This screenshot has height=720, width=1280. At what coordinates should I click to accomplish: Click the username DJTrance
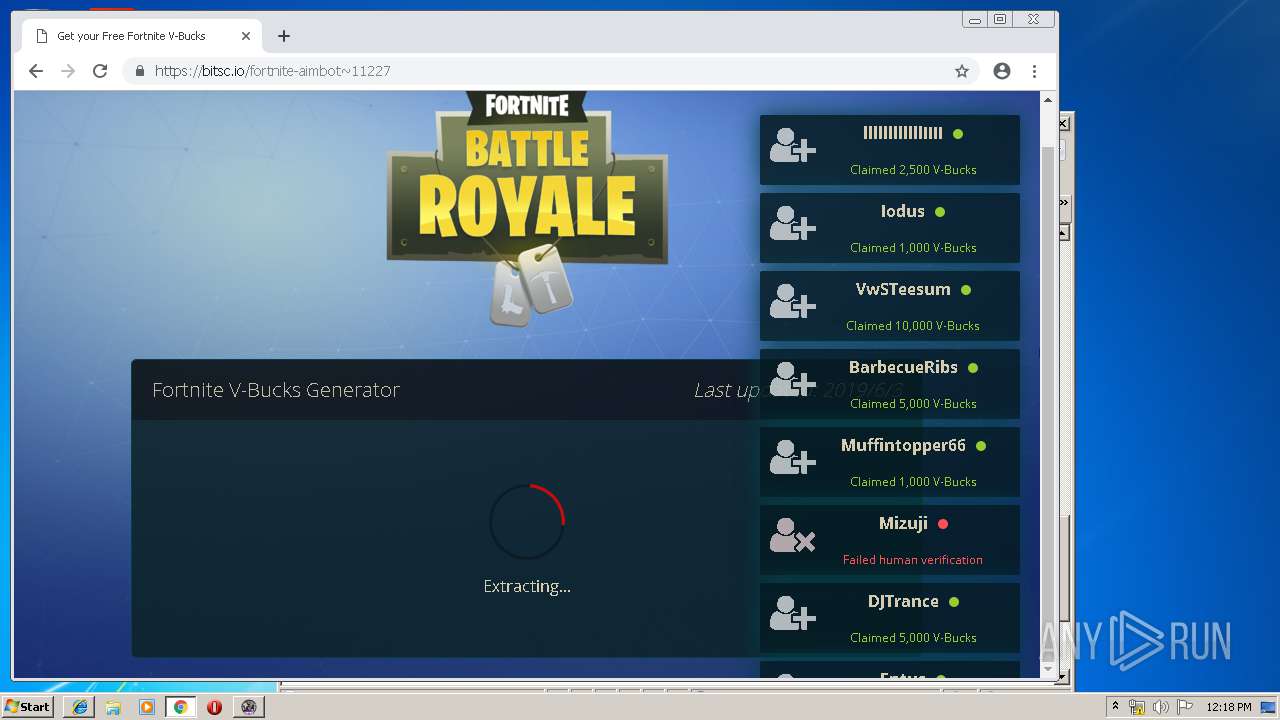(903, 601)
